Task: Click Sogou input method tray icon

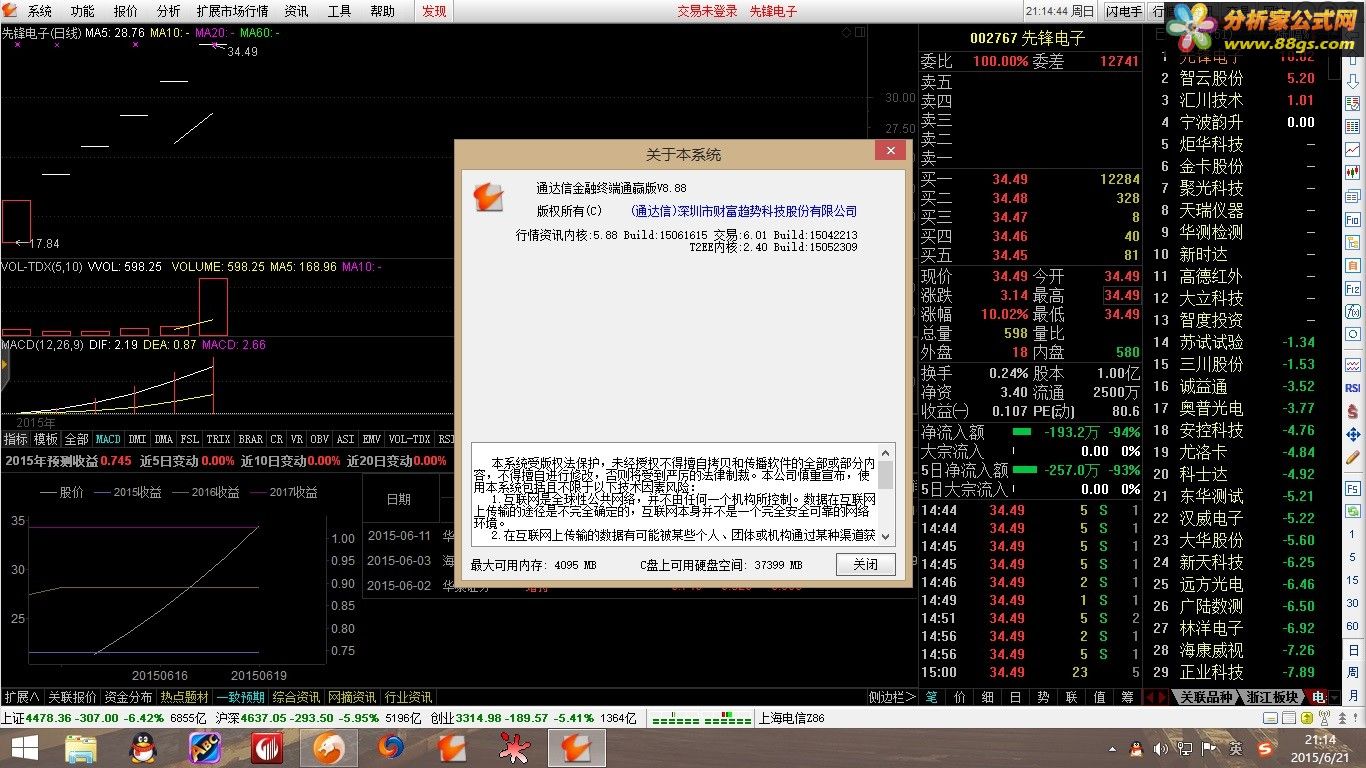Action: (1265, 750)
